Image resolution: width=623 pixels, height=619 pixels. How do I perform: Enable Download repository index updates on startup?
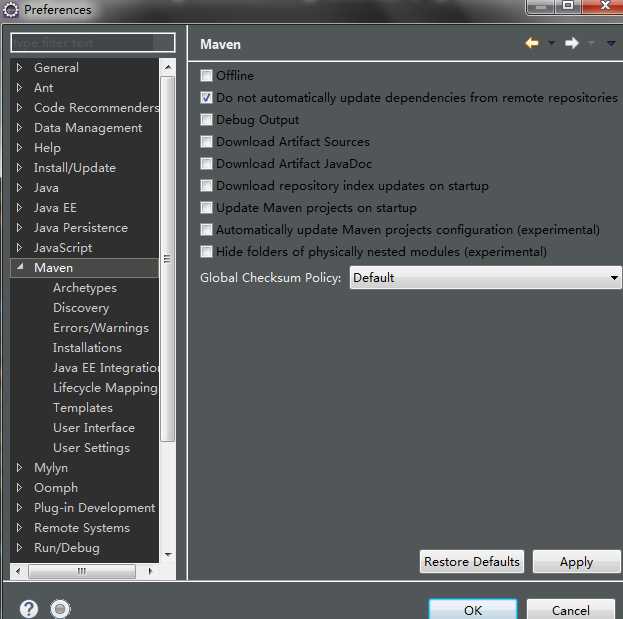[206, 186]
